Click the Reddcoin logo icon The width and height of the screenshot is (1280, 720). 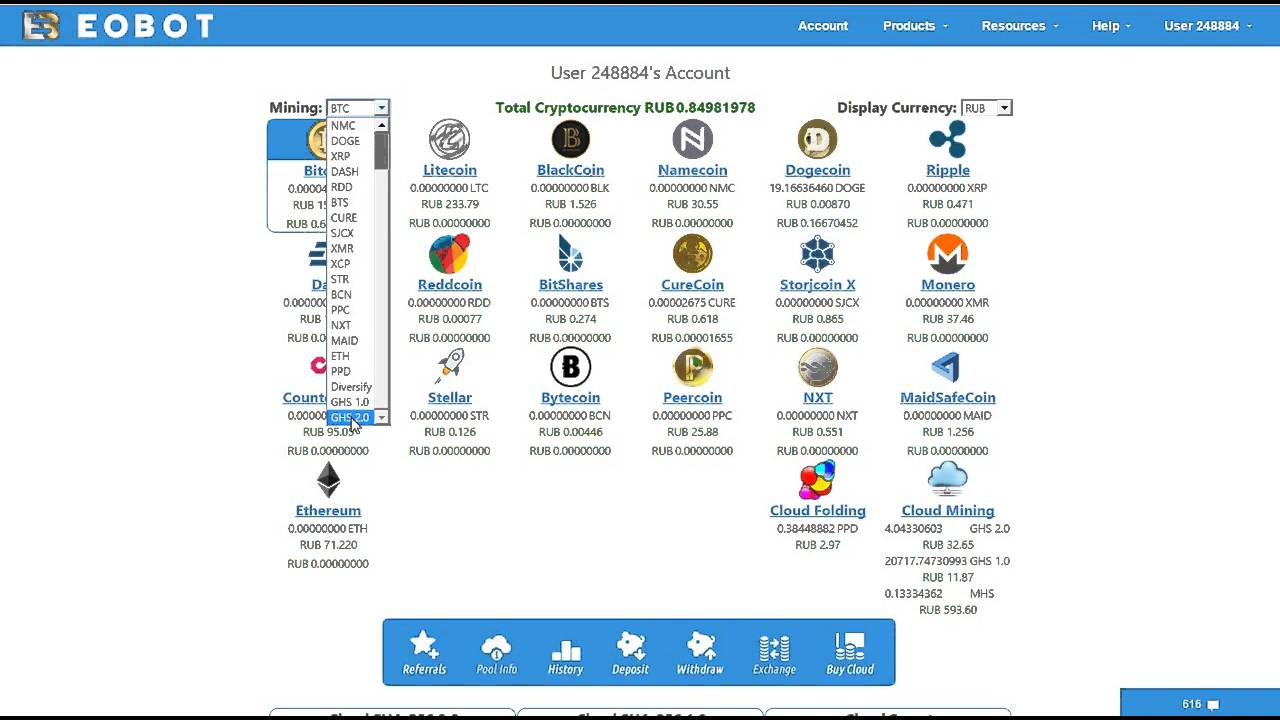tap(449, 254)
